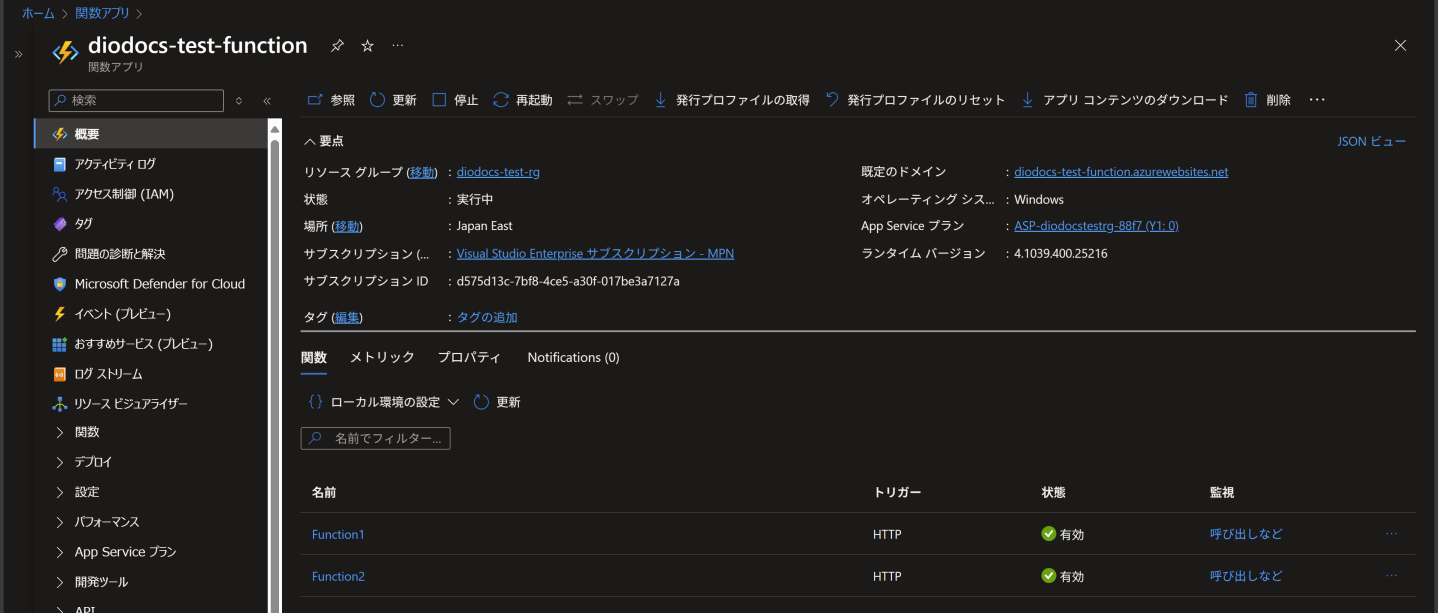Open Function2 row ellipsis menu
The image size is (1438, 613).
1391,576
